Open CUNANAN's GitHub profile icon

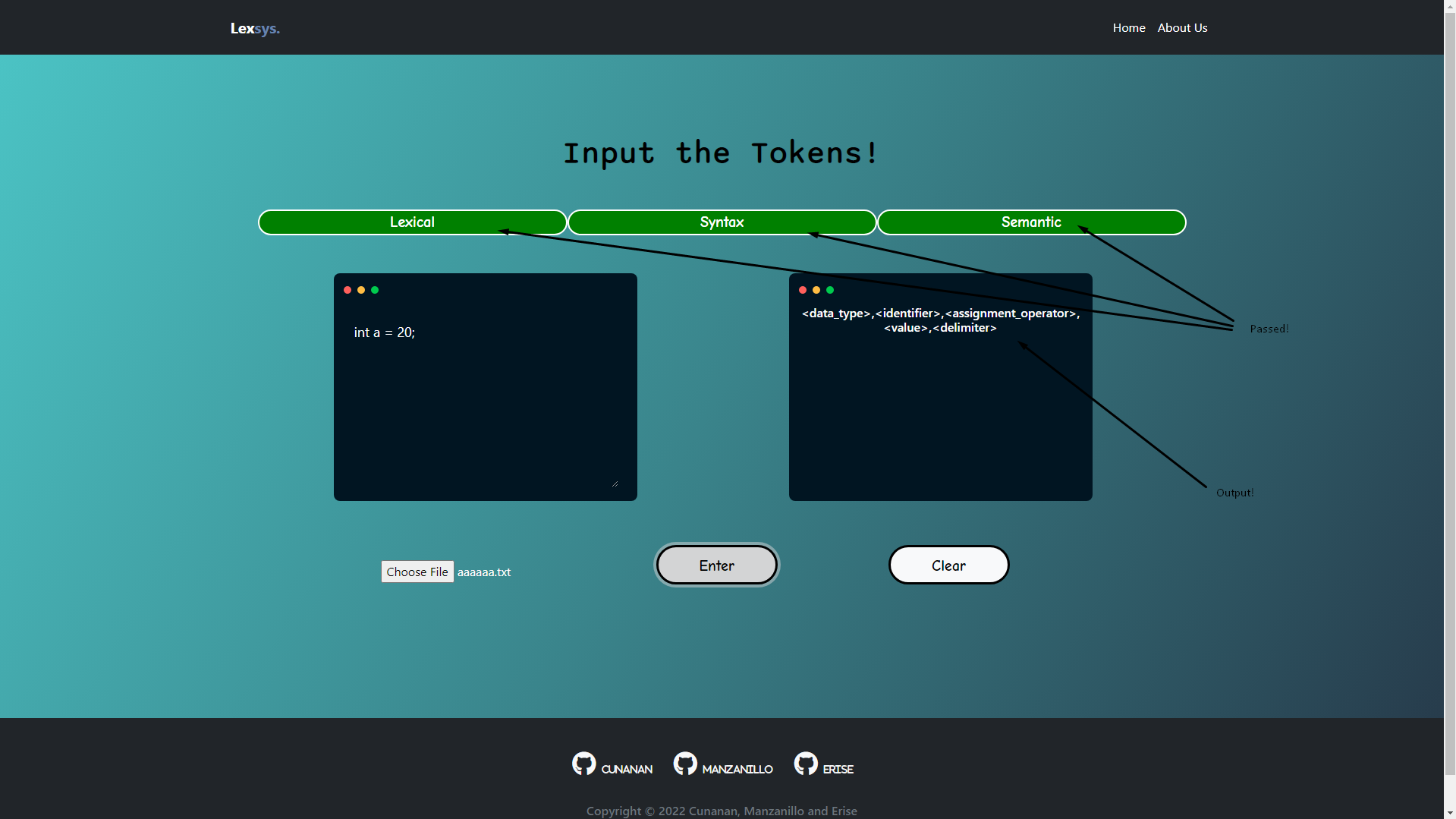[584, 763]
